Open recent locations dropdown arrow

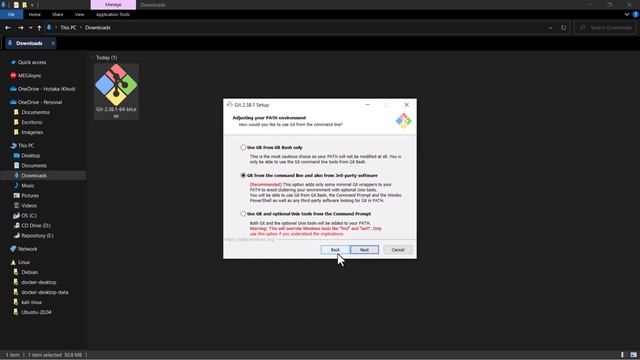pyautogui.click(x=31, y=28)
